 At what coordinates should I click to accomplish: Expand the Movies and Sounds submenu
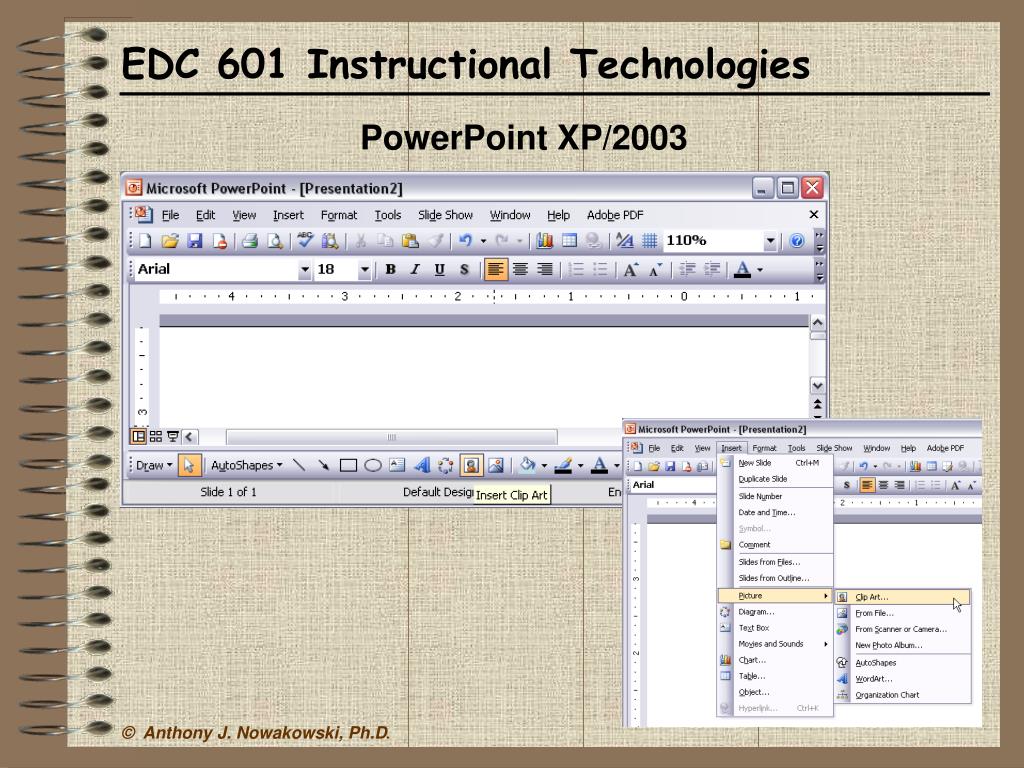coord(775,644)
